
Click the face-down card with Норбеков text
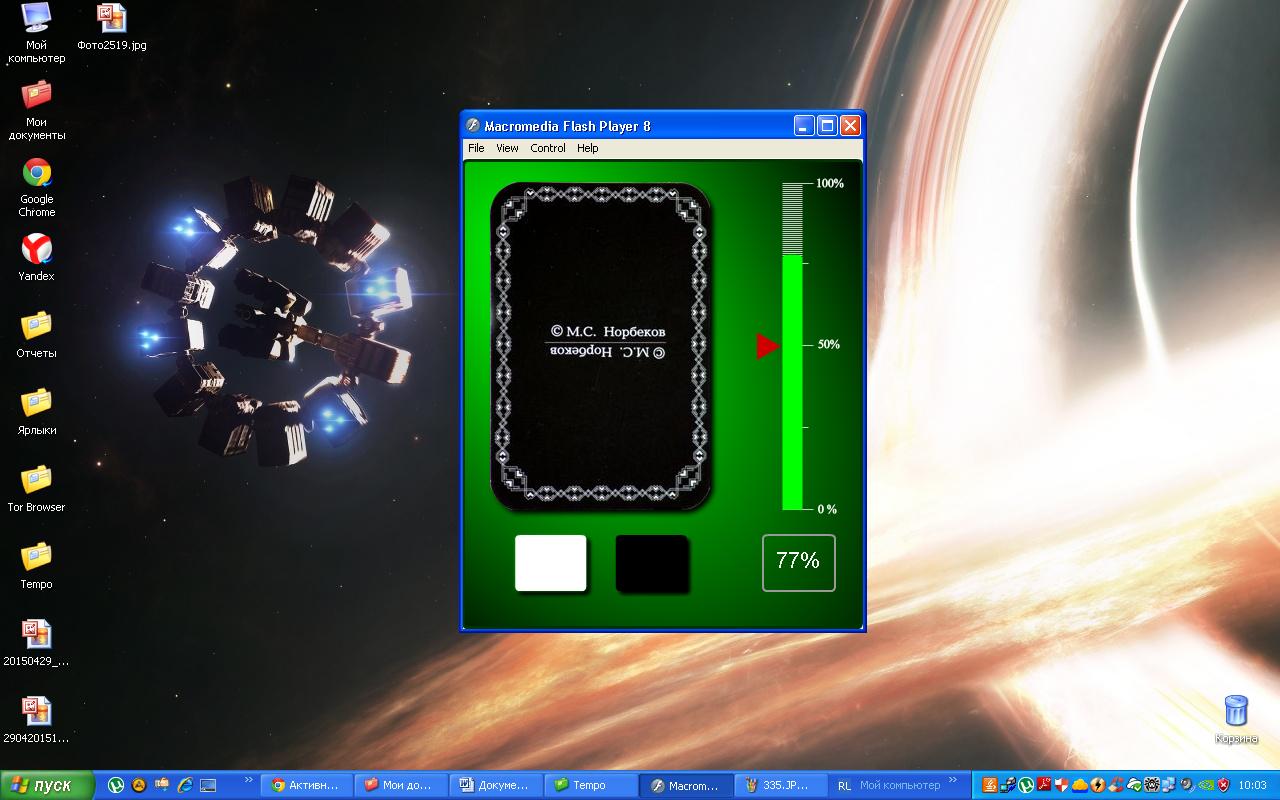(x=600, y=346)
